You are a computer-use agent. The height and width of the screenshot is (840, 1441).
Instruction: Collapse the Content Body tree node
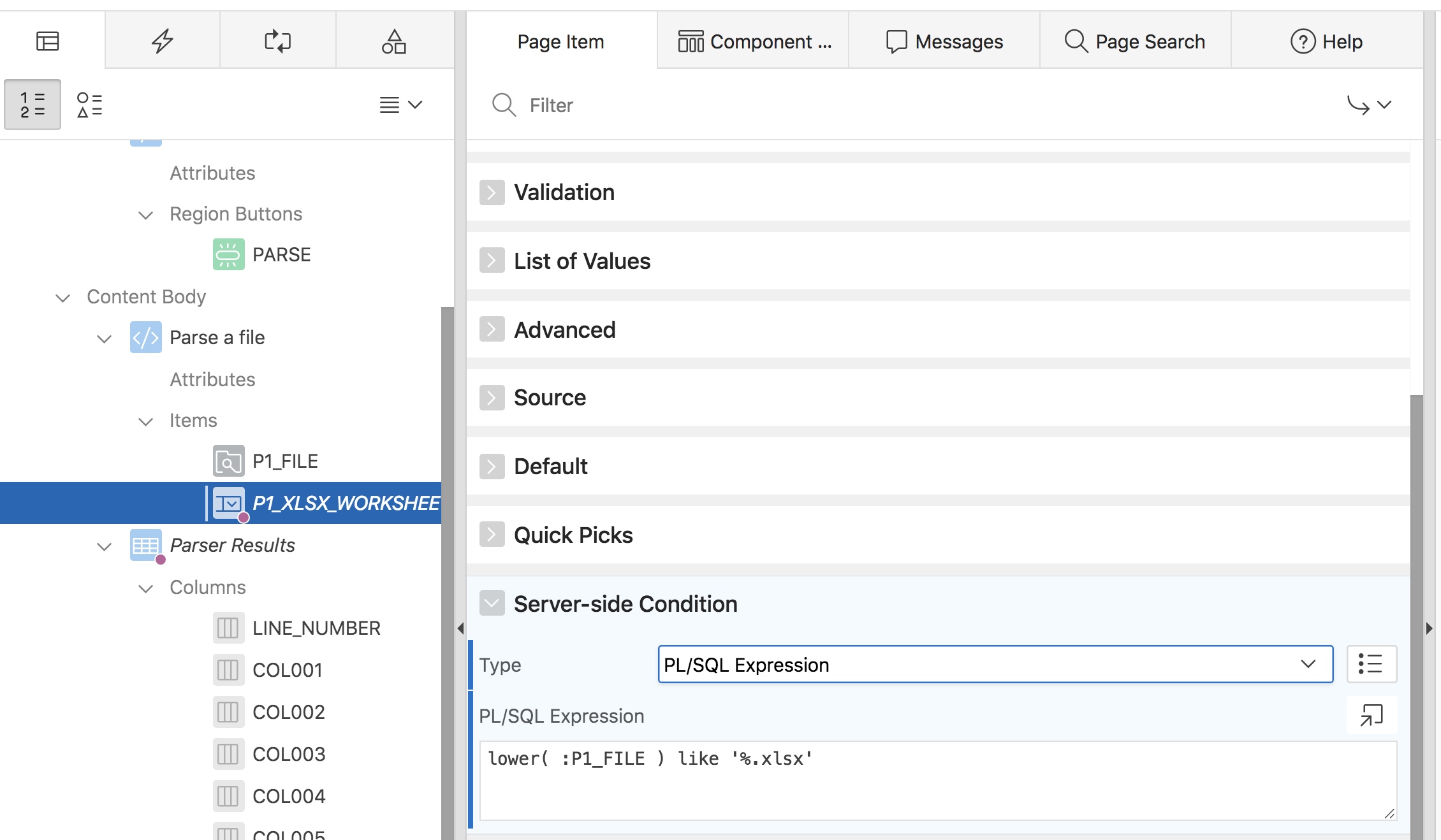click(62, 297)
